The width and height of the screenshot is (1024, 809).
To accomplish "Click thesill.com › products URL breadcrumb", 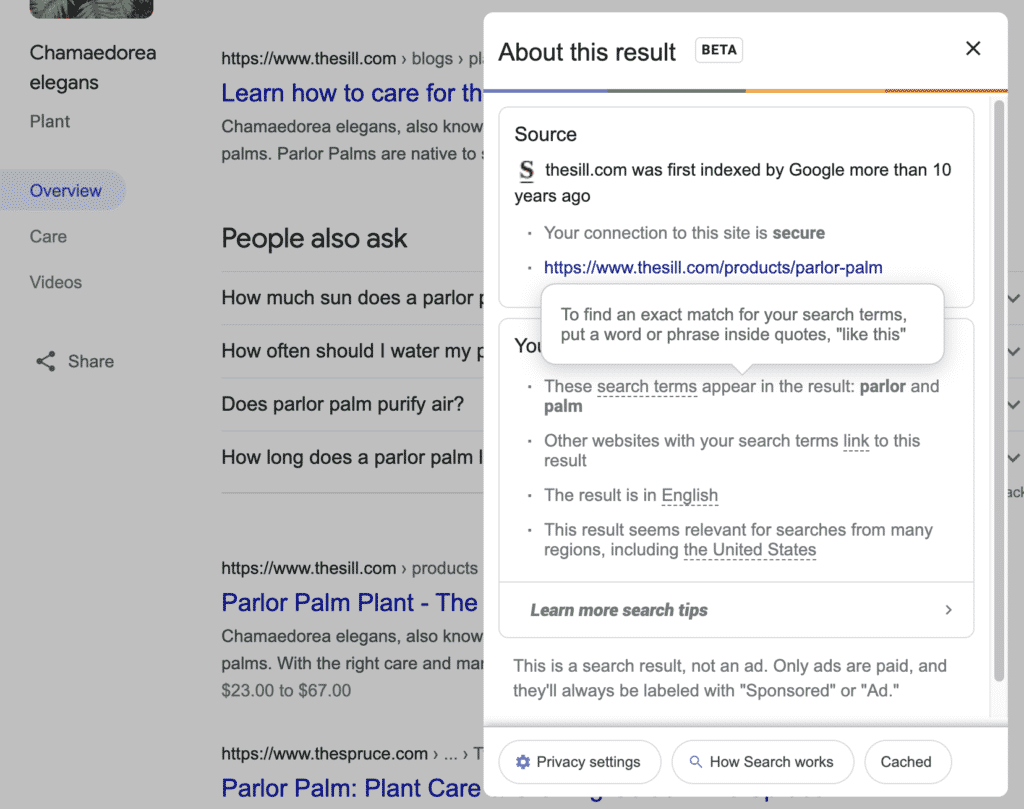I will tap(349, 568).
